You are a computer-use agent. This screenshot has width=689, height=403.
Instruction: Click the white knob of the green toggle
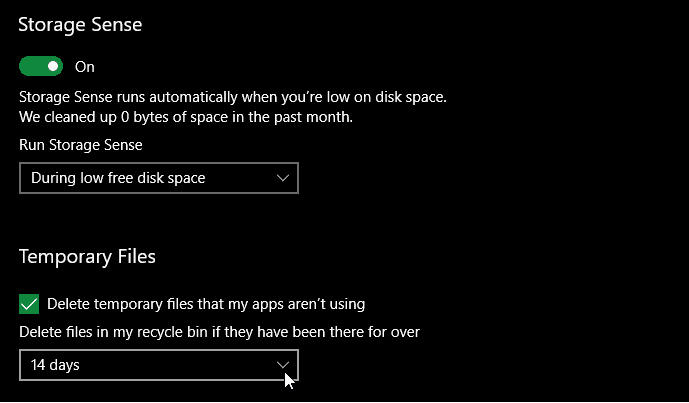pyautogui.click(x=53, y=66)
